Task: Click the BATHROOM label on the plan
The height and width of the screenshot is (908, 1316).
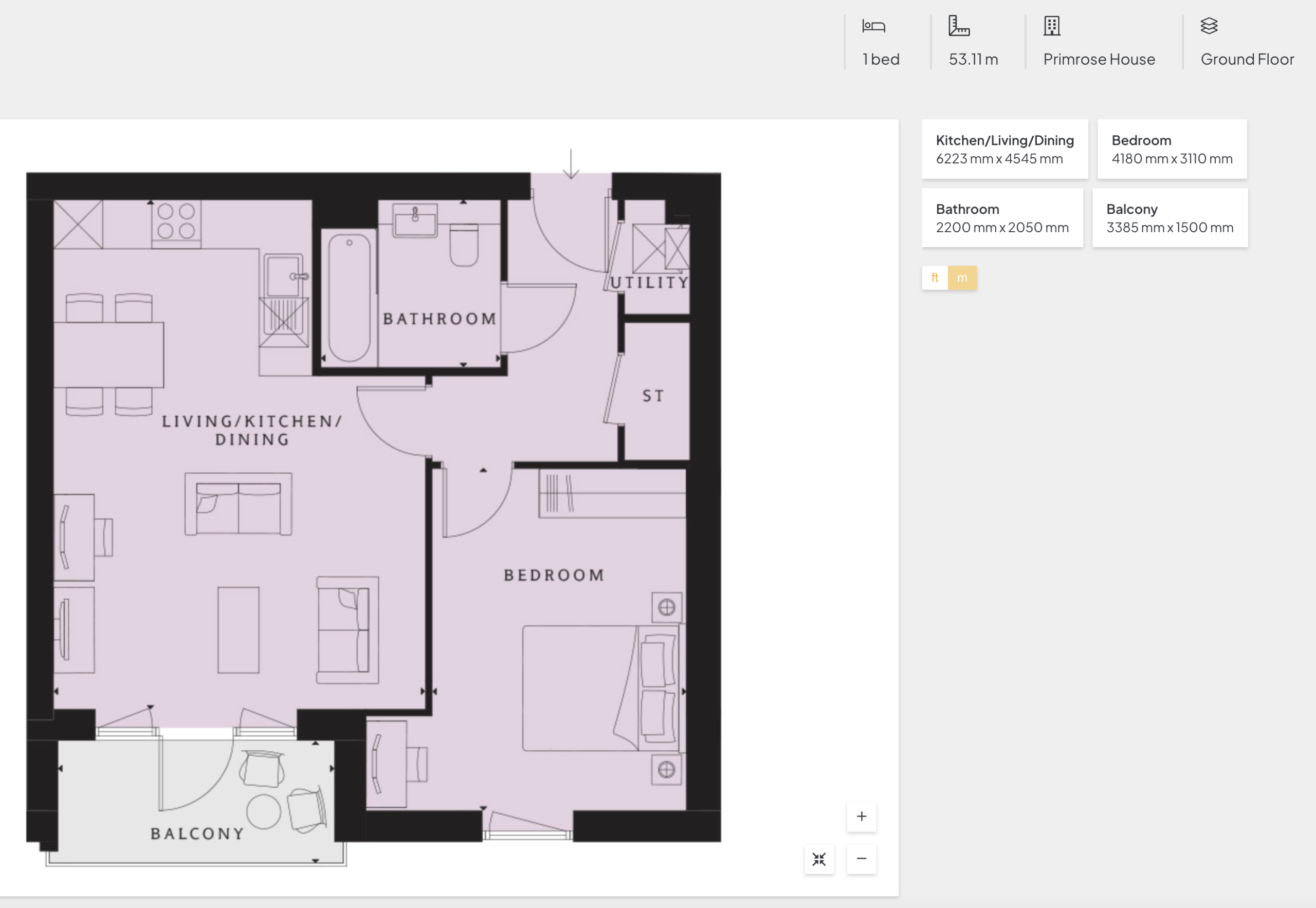Action: pos(440,319)
